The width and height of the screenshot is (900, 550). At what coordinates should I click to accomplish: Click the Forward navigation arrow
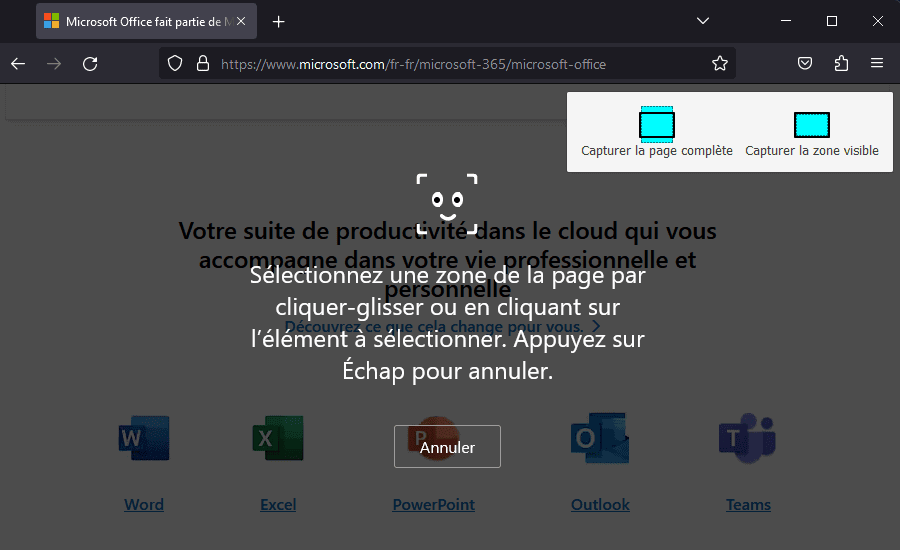click(x=54, y=64)
